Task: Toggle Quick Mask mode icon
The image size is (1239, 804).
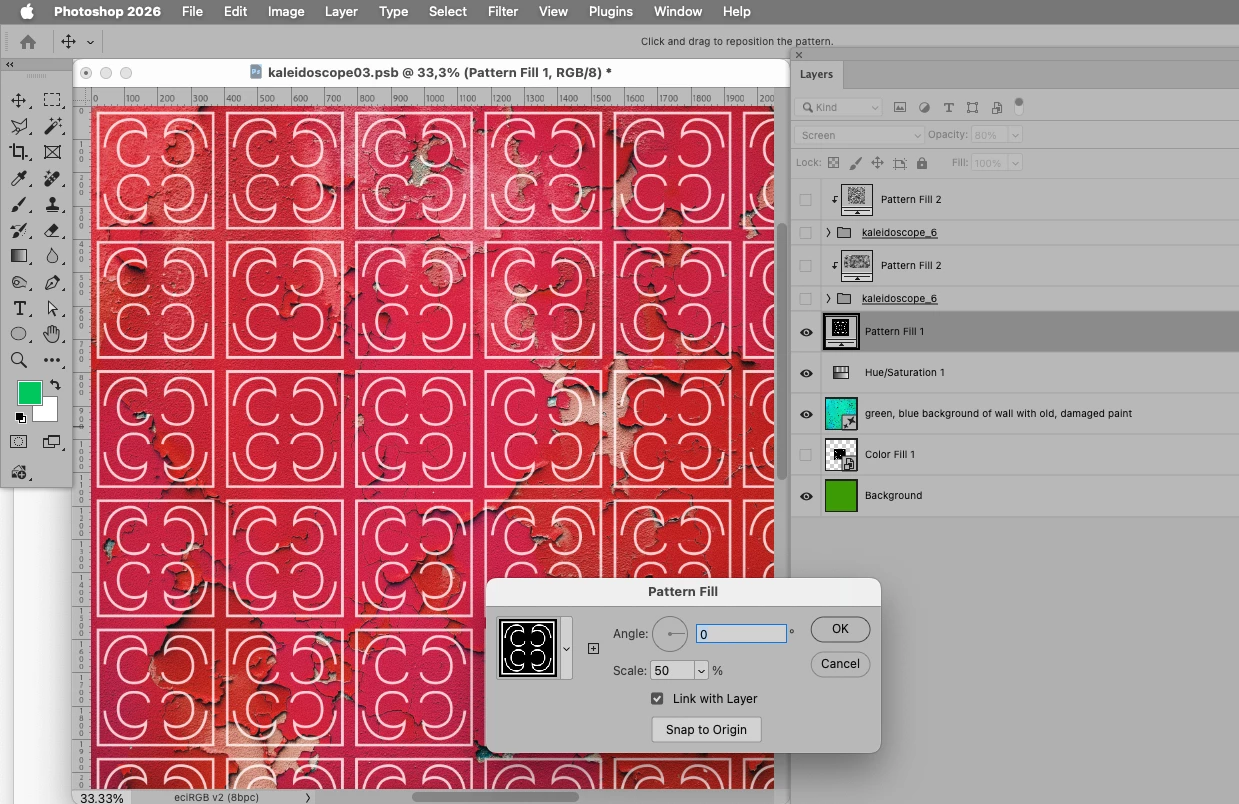Action: tap(19, 441)
